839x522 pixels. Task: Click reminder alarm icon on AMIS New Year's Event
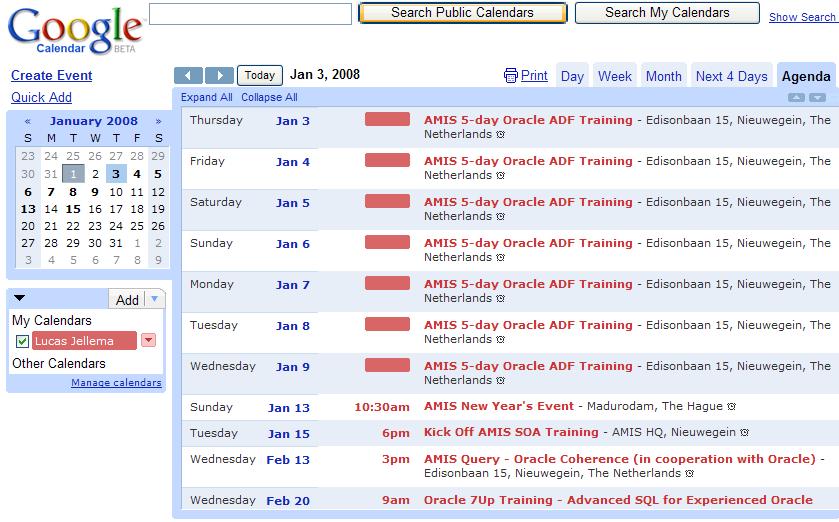[731, 407]
